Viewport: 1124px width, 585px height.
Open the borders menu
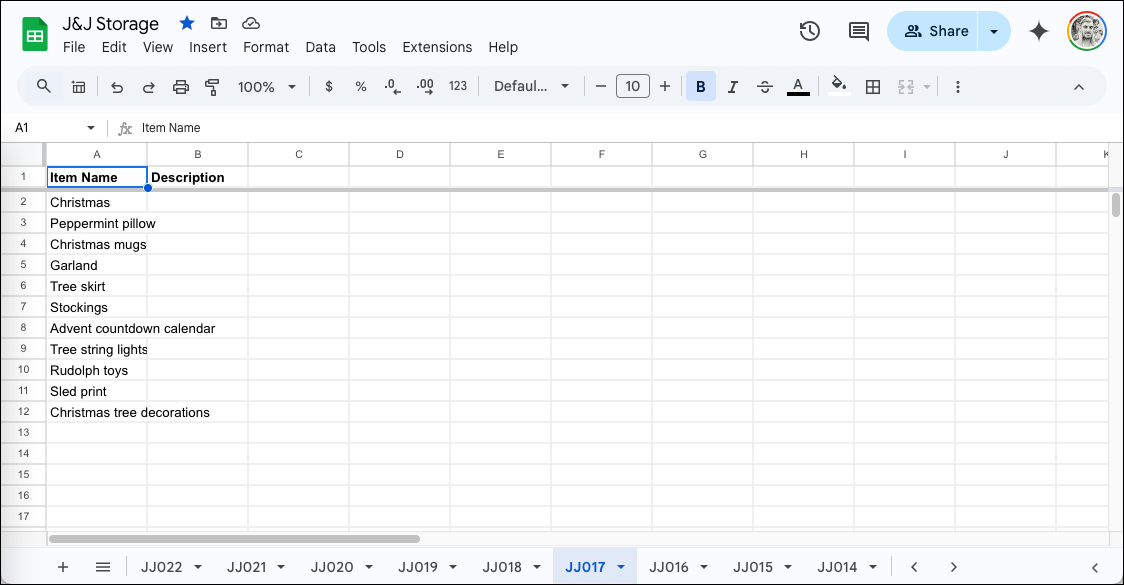[x=872, y=86]
